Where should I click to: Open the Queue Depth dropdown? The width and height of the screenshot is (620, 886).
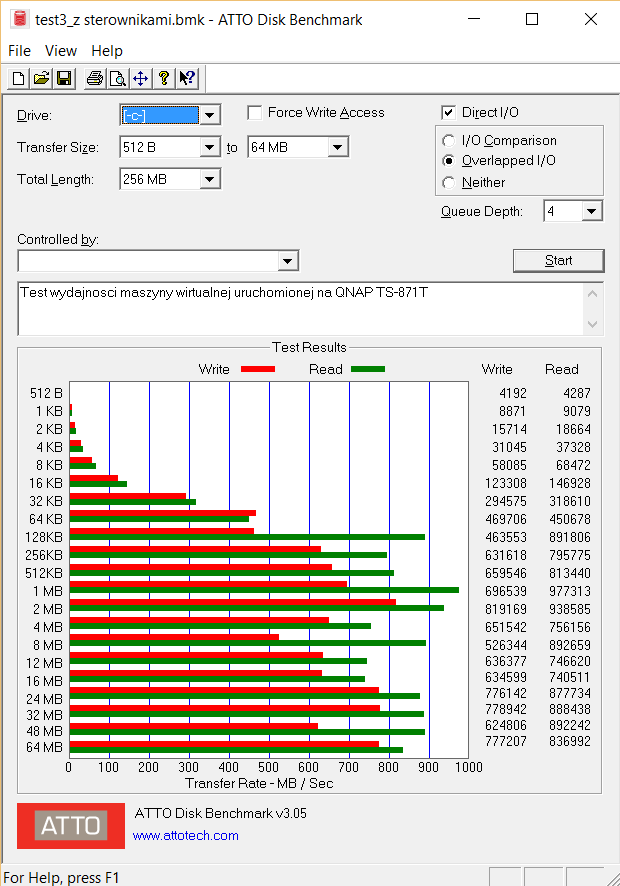pos(592,211)
